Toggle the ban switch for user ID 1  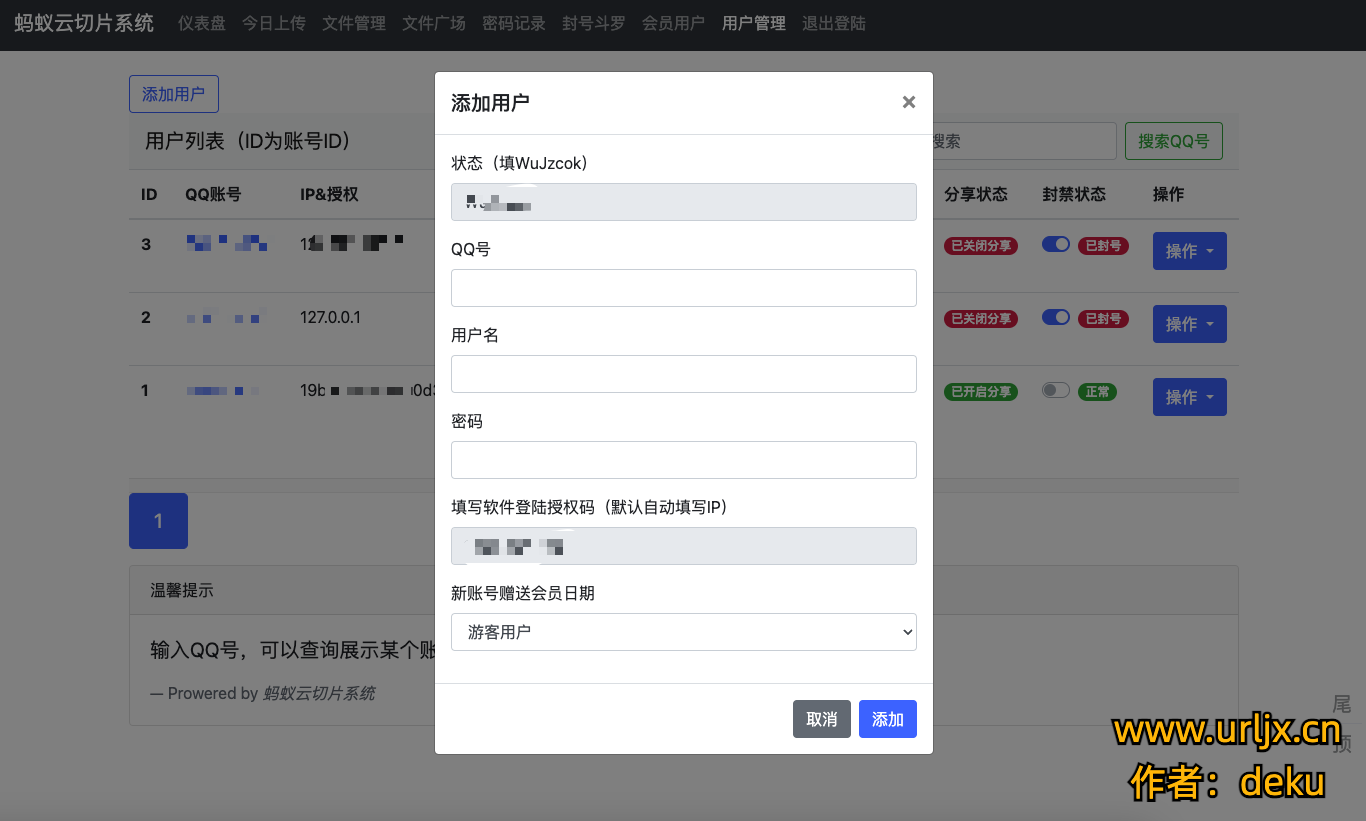tap(1056, 390)
